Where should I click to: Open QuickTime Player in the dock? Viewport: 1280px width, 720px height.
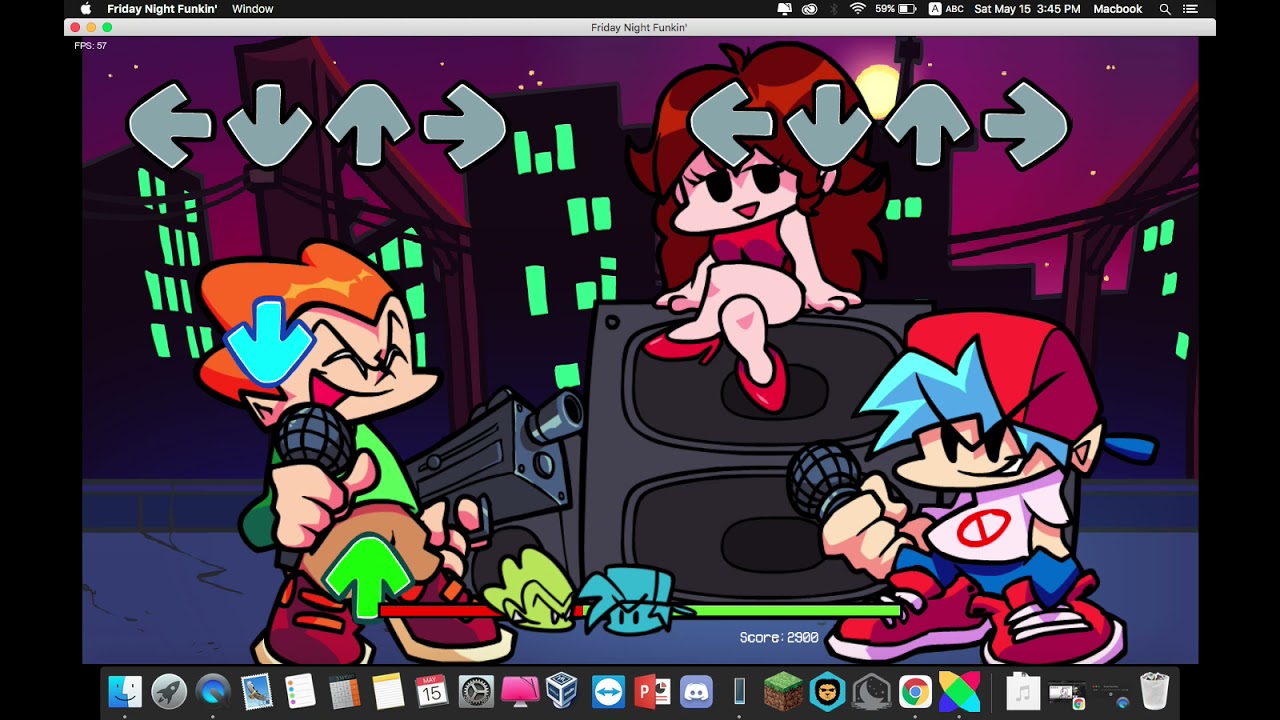(213, 691)
